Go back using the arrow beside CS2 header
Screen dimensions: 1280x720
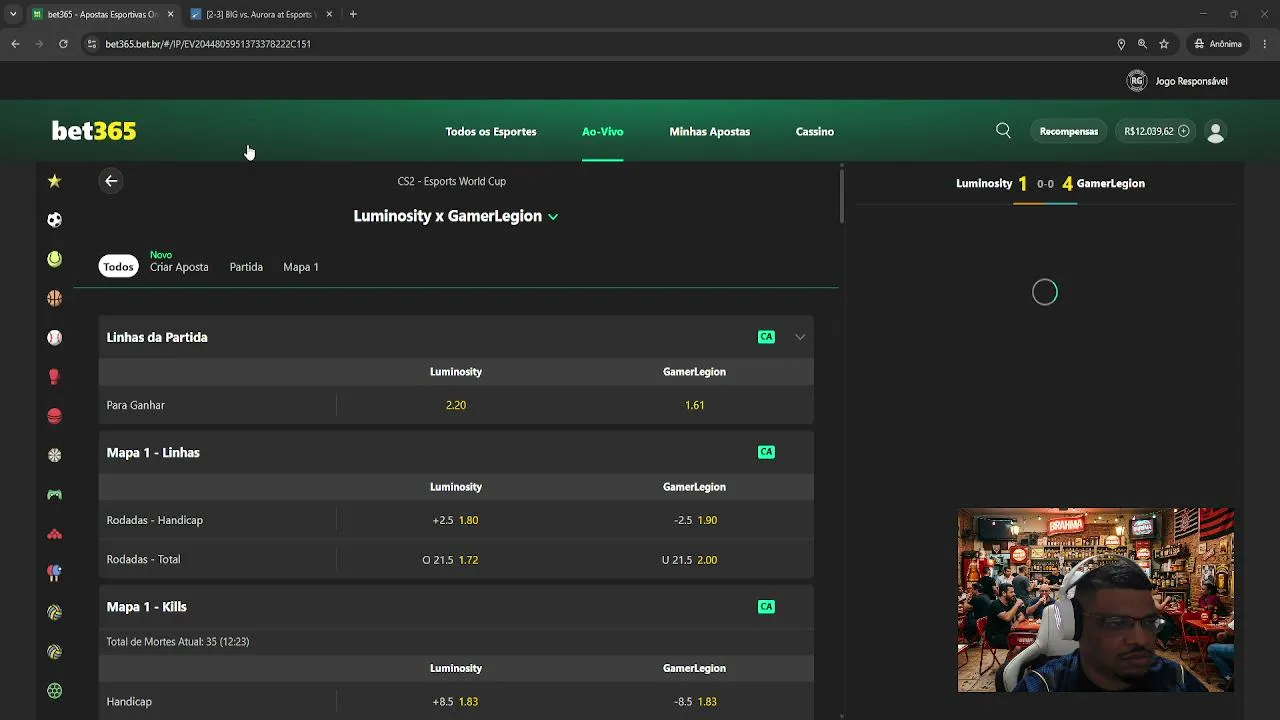(x=111, y=181)
